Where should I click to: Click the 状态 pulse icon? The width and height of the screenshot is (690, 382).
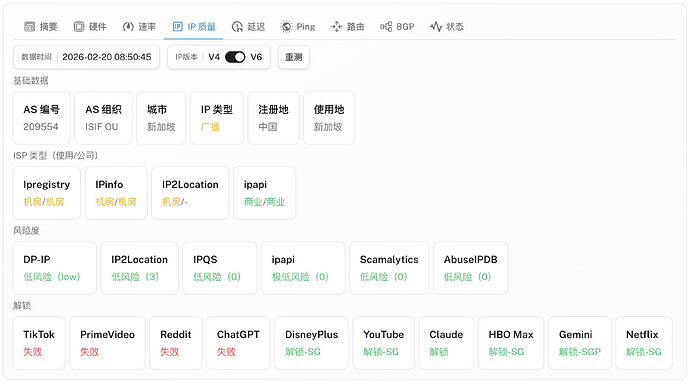pyautogui.click(x=436, y=27)
